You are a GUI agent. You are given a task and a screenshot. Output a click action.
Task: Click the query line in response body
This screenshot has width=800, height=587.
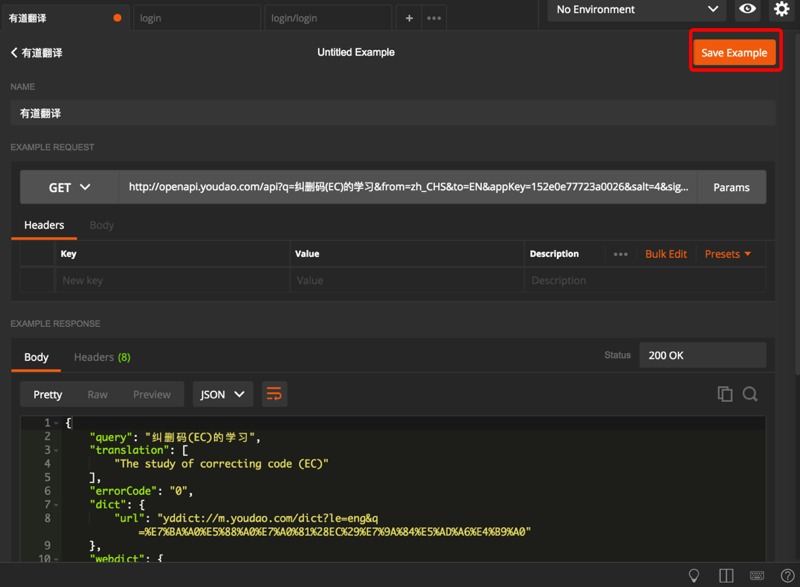click(176, 437)
